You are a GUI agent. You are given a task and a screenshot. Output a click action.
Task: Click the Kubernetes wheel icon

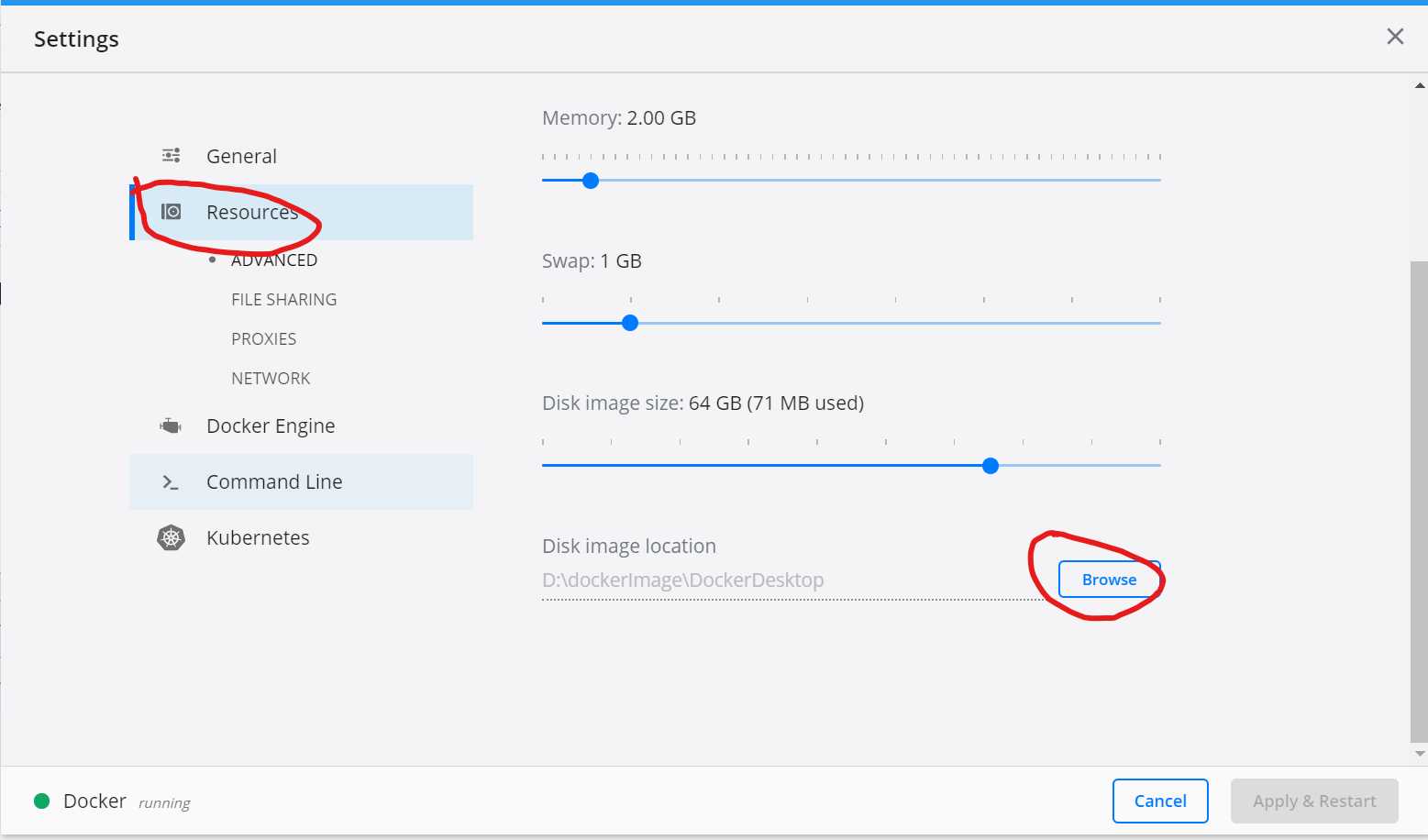171,537
